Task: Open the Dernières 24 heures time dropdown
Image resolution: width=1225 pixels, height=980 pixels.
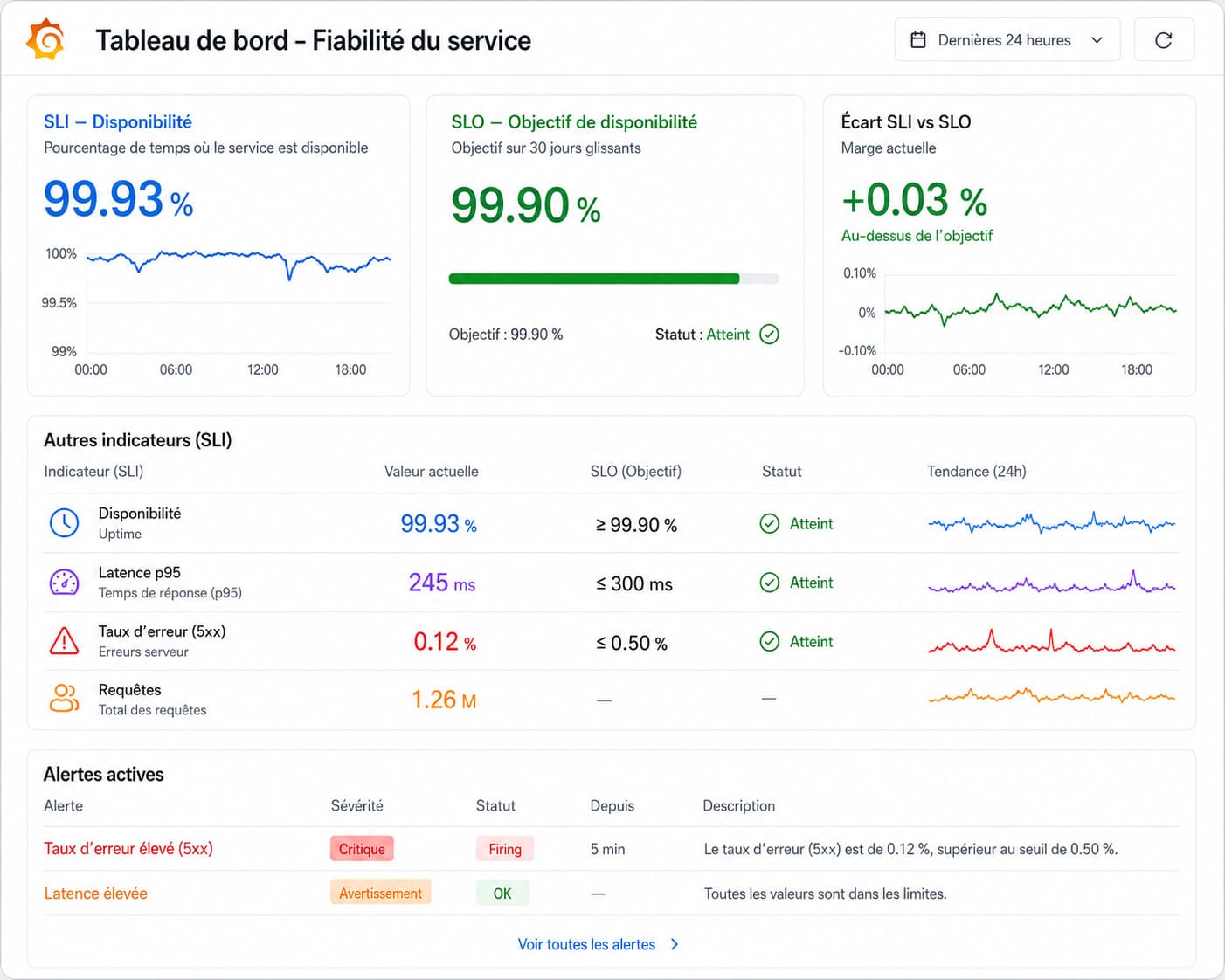Action: tap(1007, 40)
